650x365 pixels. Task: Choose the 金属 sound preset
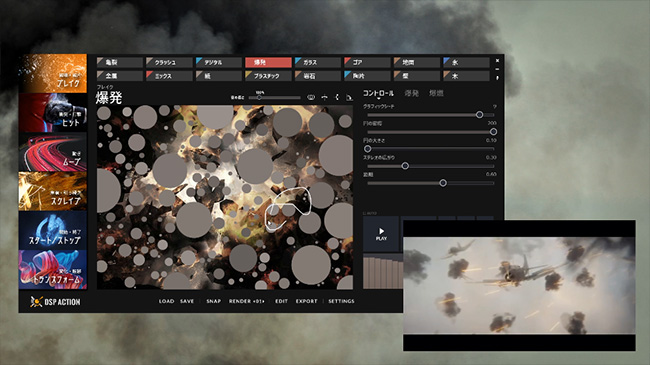tap(120, 76)
